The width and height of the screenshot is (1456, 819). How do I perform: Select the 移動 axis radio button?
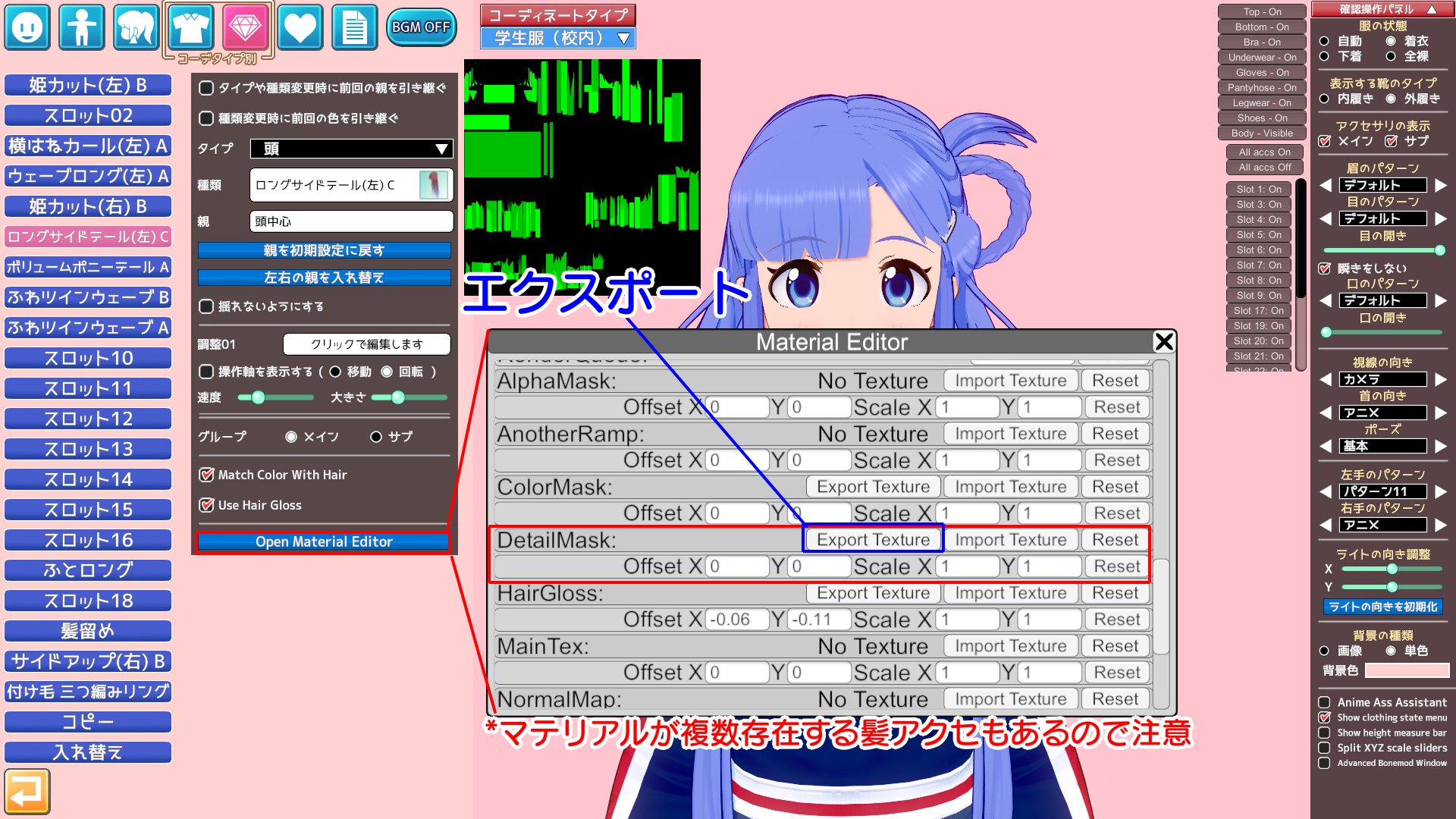tap(334, 372)
